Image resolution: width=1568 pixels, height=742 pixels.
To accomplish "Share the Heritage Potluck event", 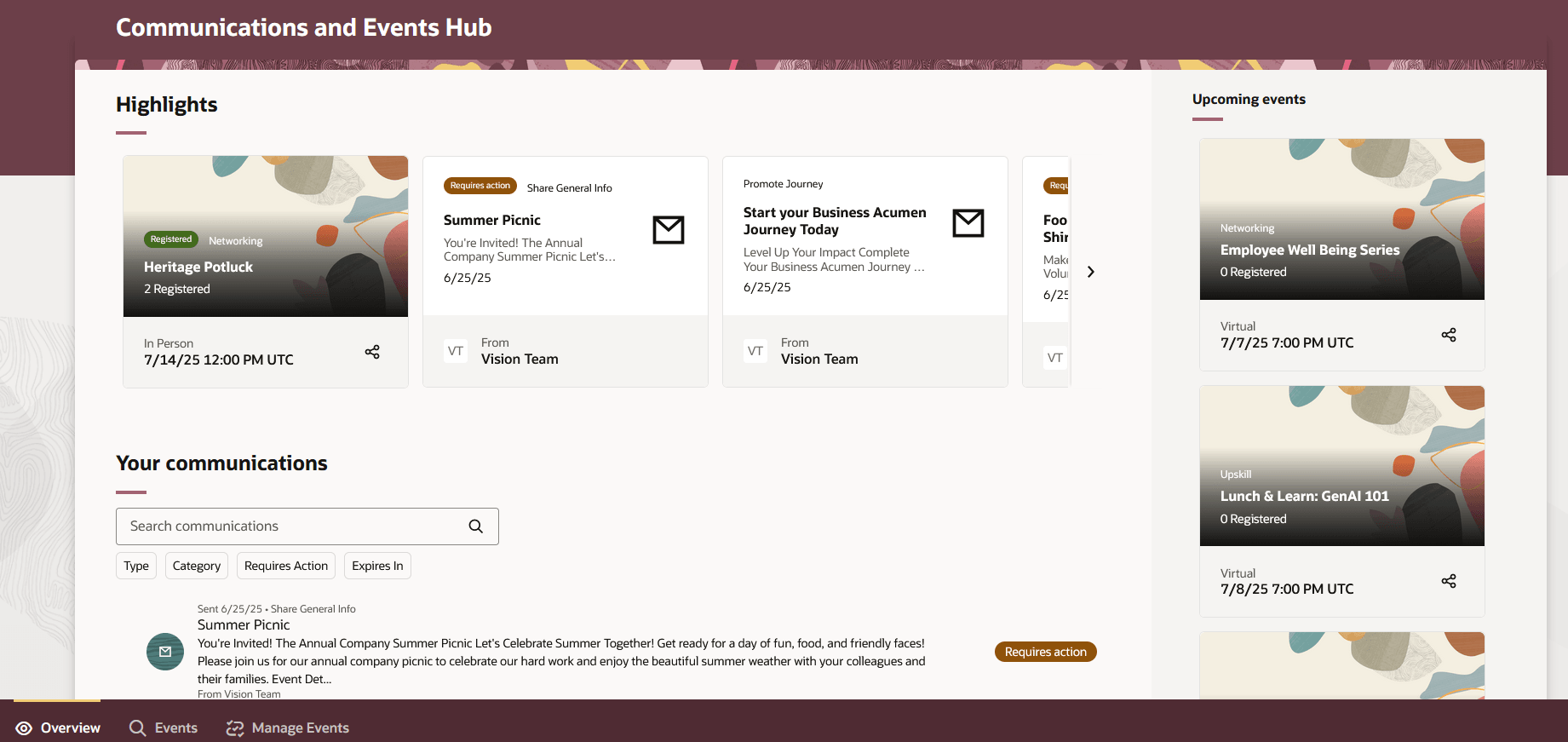I will pos(372,352).
